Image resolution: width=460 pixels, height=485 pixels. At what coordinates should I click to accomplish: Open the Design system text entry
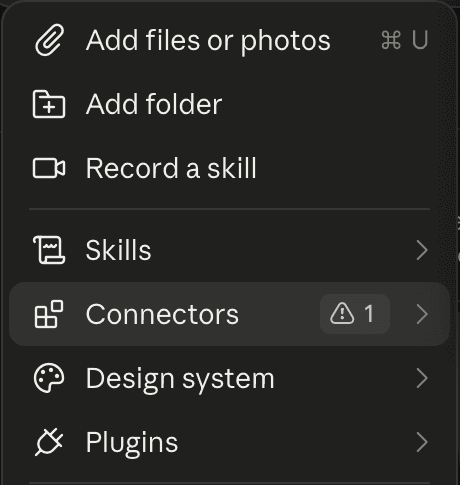coord(180,379)
